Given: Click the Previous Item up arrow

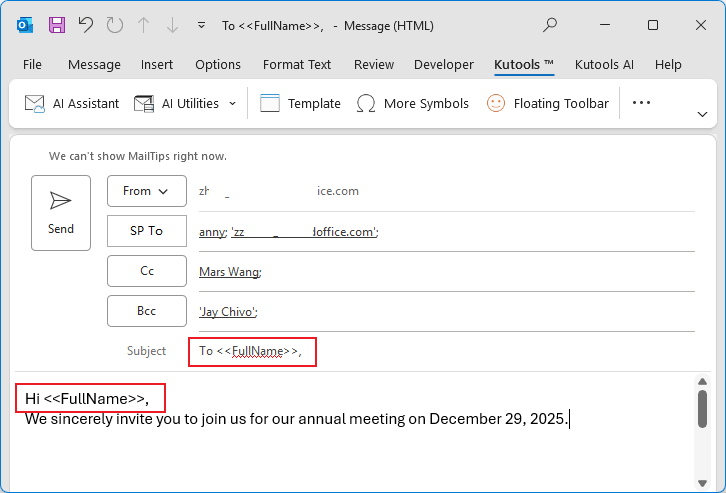Looking at the screenshot, I should [x=144, y=25].
